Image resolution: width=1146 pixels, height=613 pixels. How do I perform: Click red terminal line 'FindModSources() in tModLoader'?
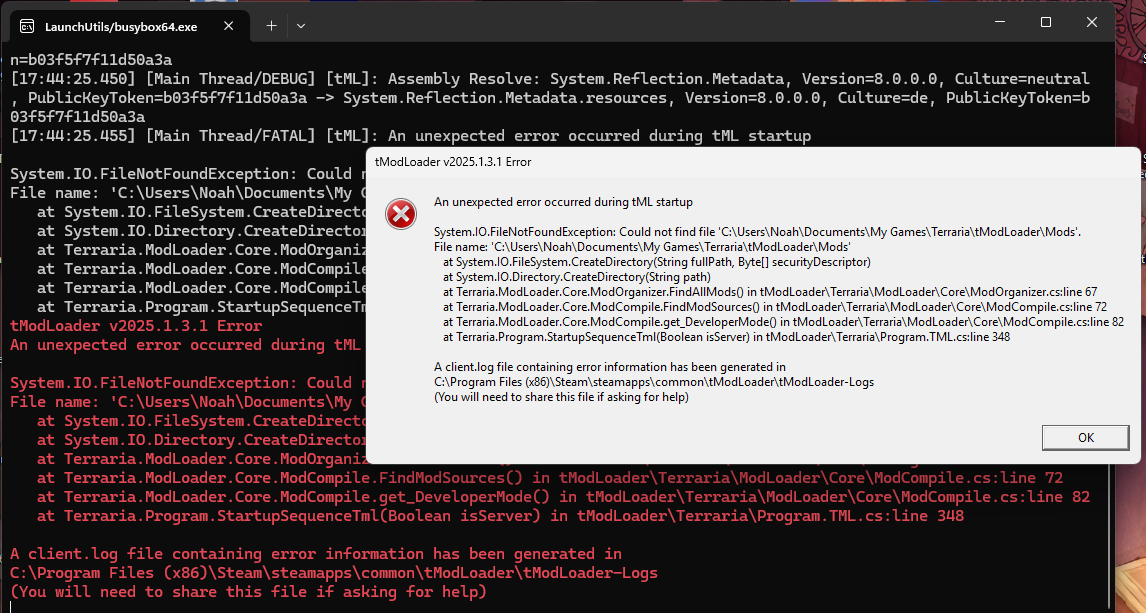550,479
